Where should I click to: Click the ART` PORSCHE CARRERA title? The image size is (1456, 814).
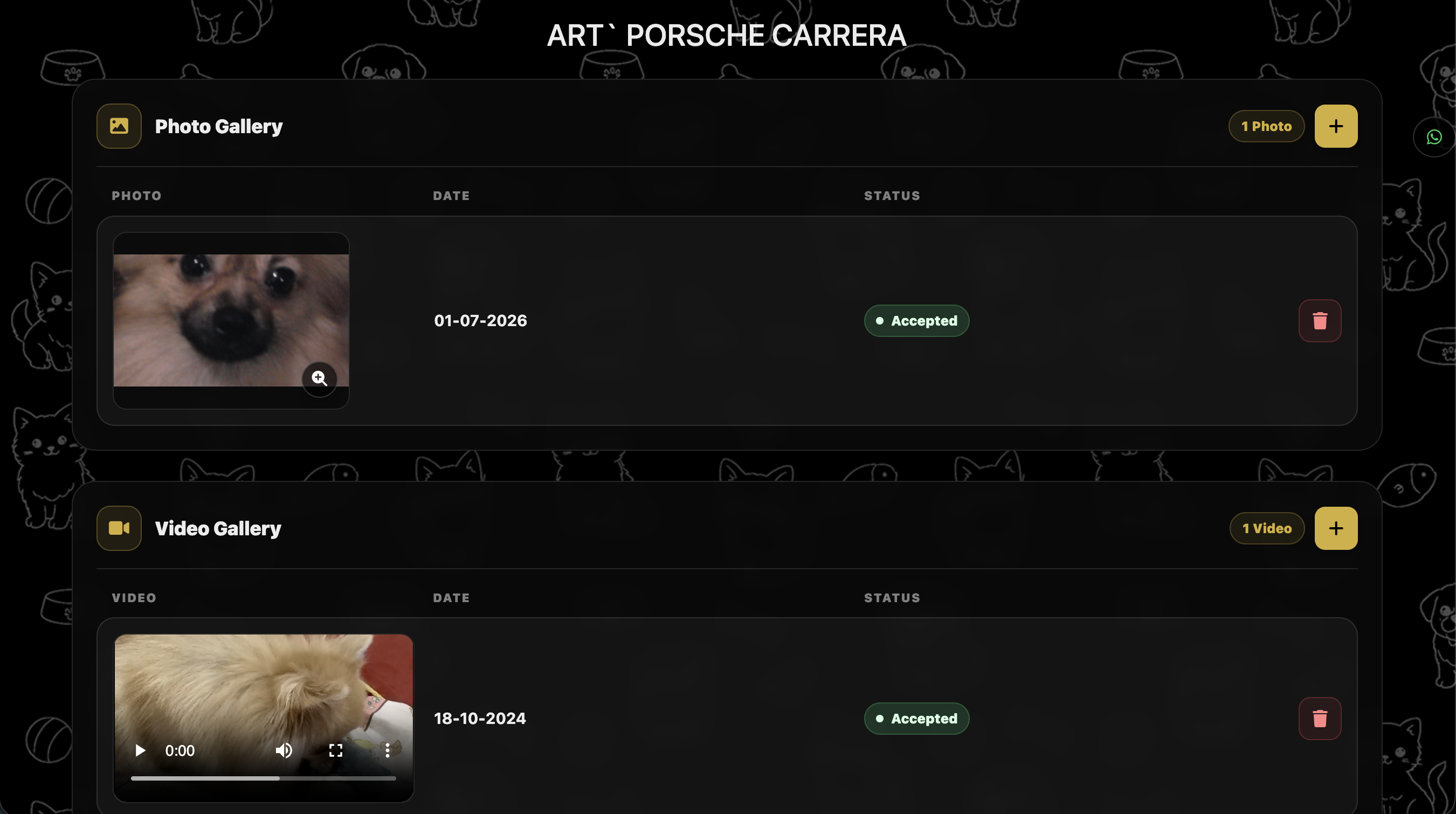coord(727,35)
